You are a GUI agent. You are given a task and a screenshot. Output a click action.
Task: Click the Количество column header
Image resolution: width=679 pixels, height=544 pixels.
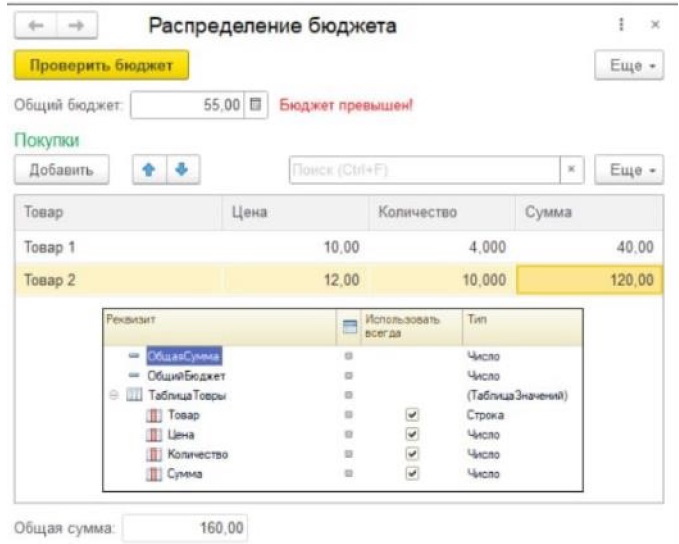pyautogui.click(x=441, y=213)
